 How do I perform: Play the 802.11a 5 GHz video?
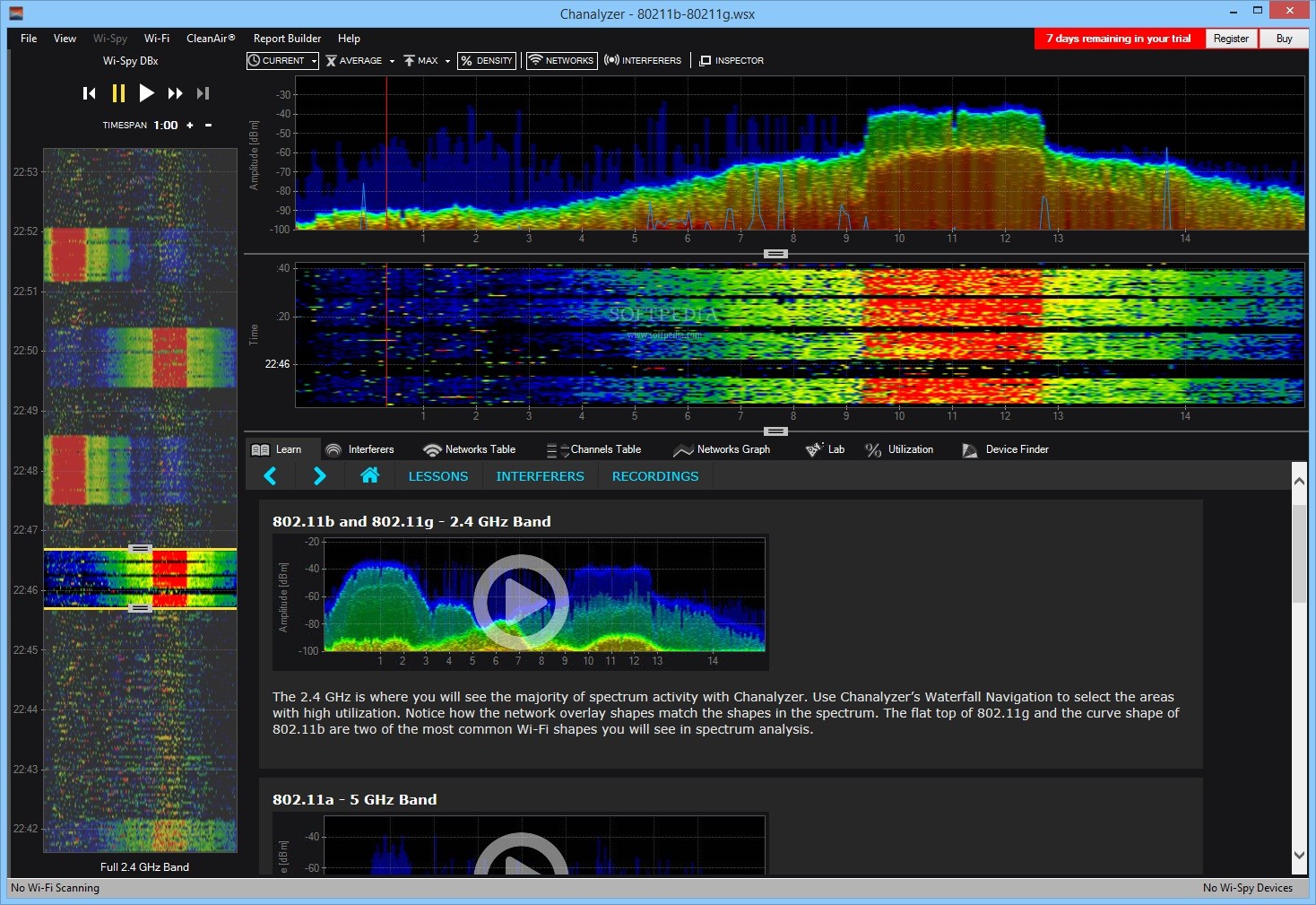521,855
